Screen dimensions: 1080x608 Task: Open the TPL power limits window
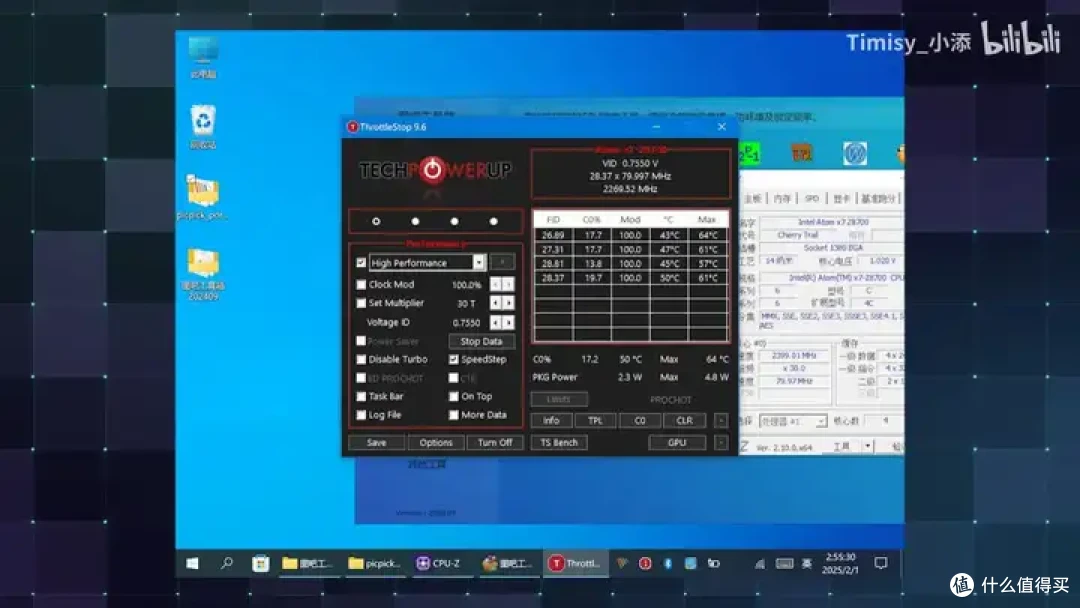point(595,421)
